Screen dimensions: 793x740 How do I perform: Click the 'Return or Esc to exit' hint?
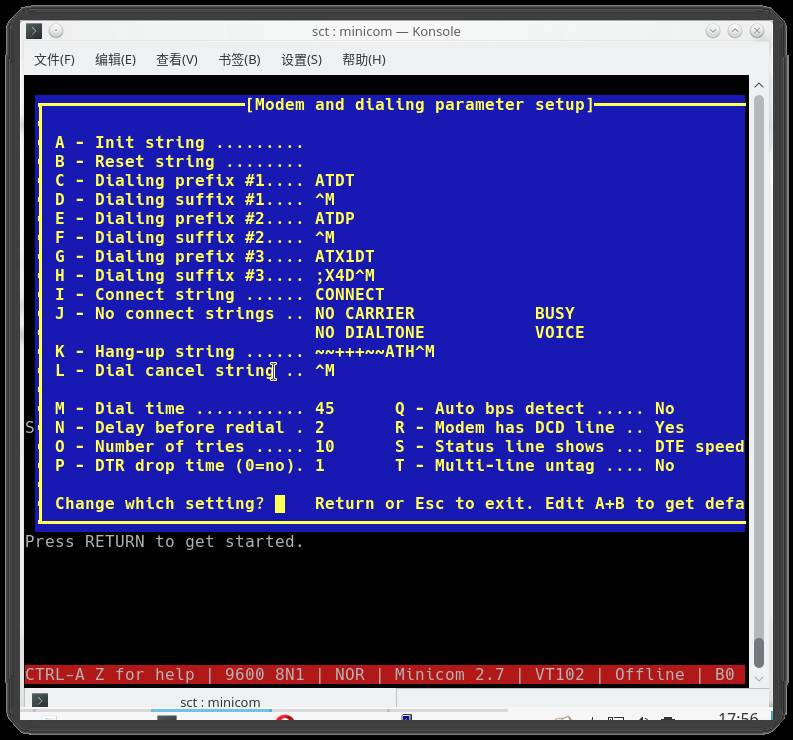(424, 504)
